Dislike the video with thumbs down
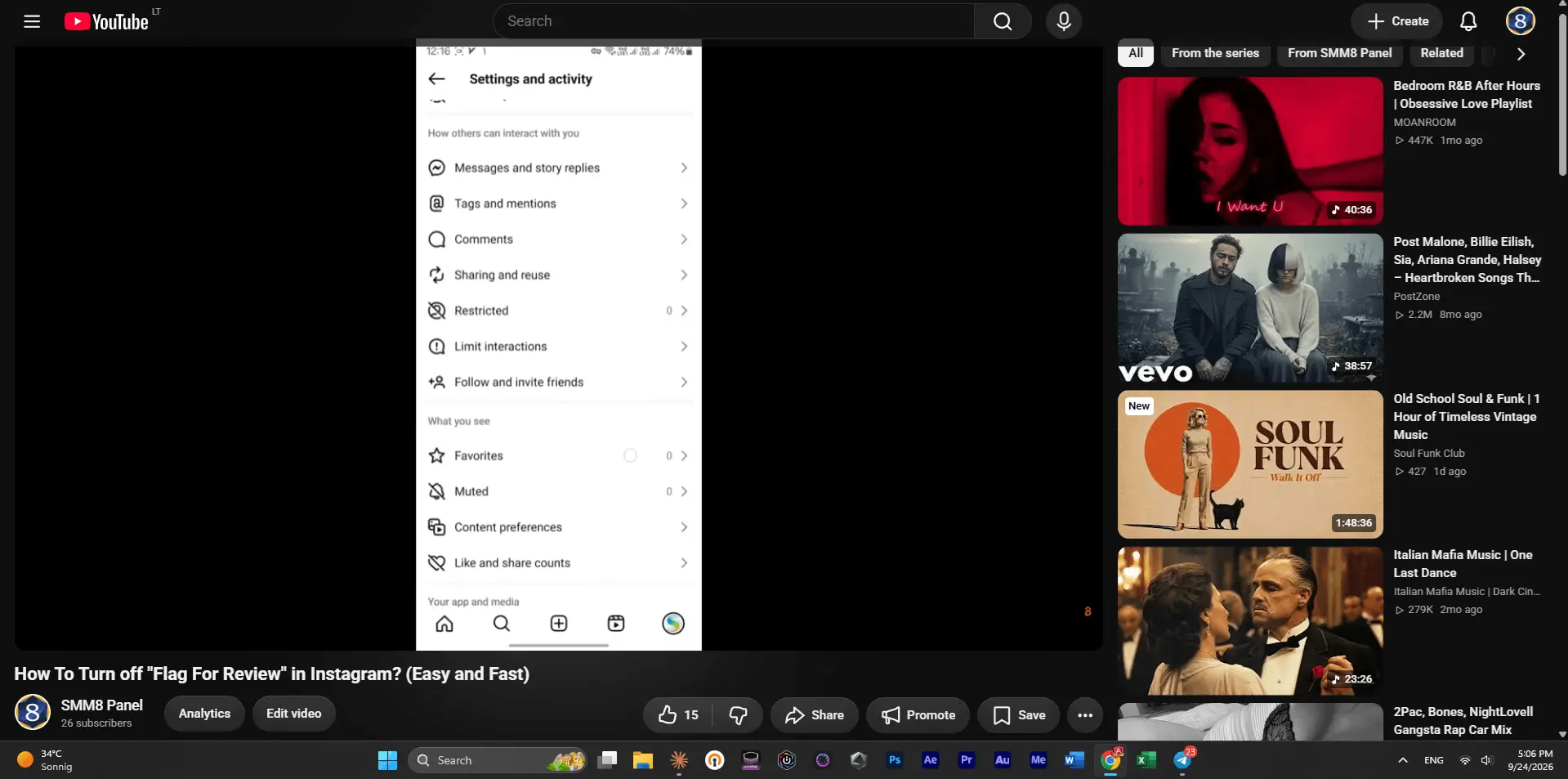 (x=738, y=715)
